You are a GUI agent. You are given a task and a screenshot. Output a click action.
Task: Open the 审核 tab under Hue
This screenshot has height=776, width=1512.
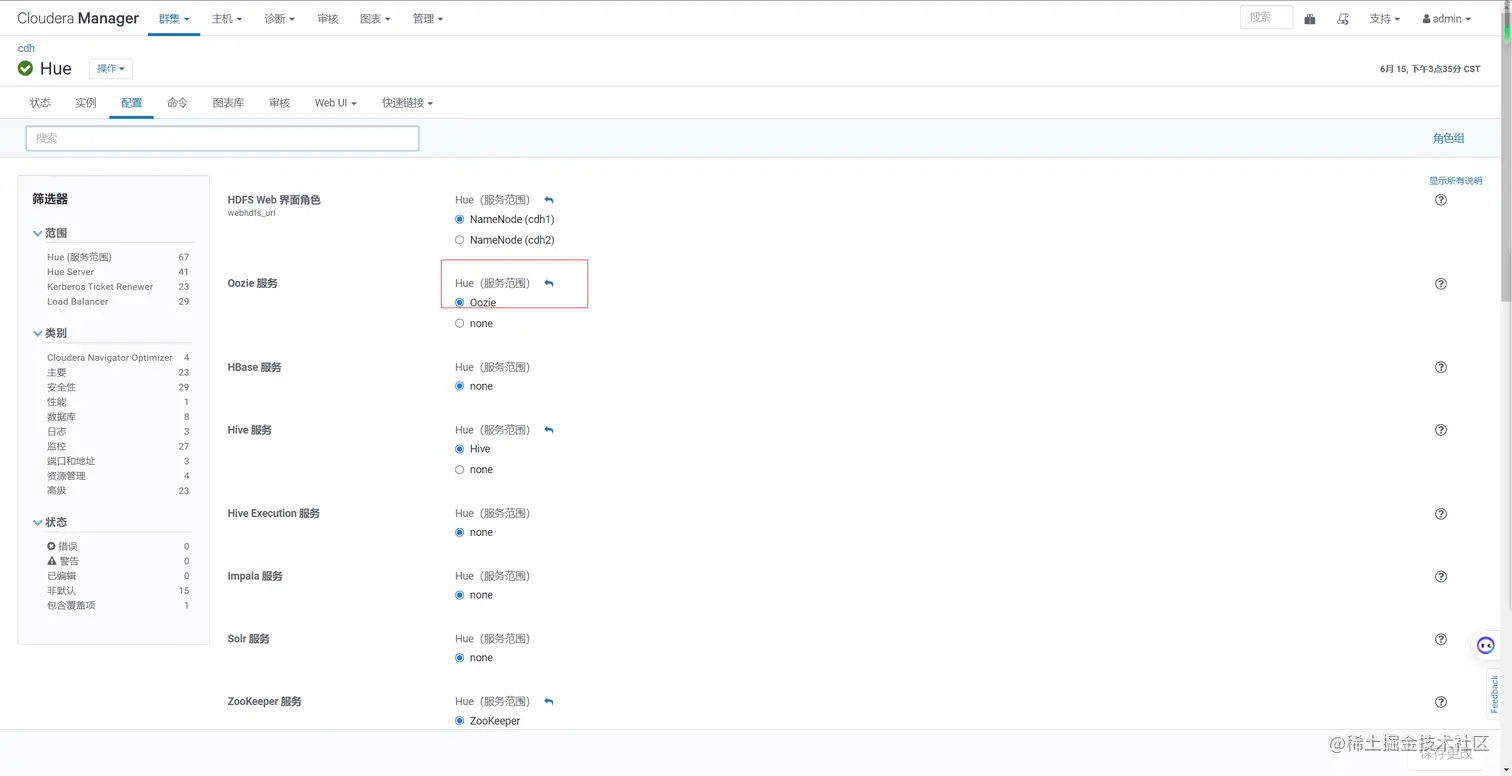coord(279,103)
